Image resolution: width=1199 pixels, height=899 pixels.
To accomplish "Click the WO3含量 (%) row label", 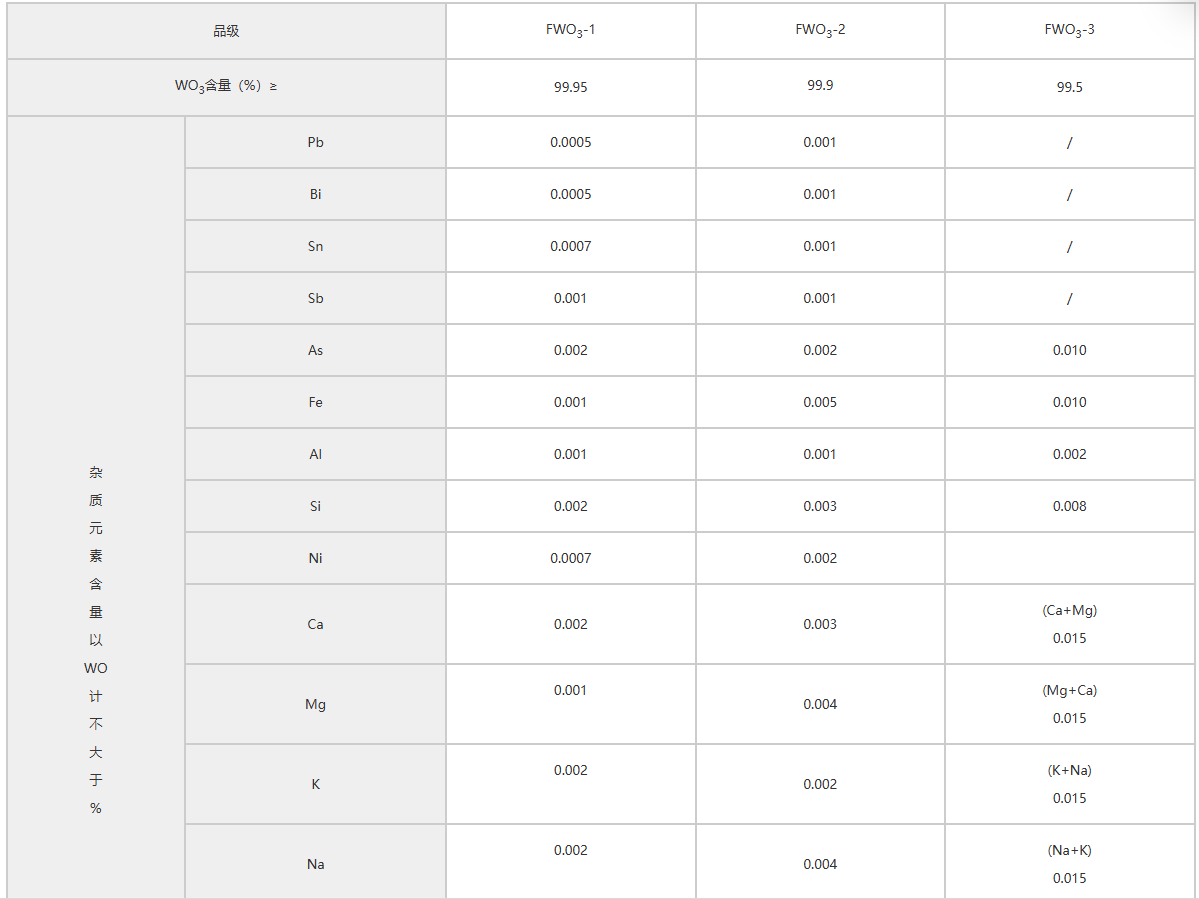I will tap(226, 86).
